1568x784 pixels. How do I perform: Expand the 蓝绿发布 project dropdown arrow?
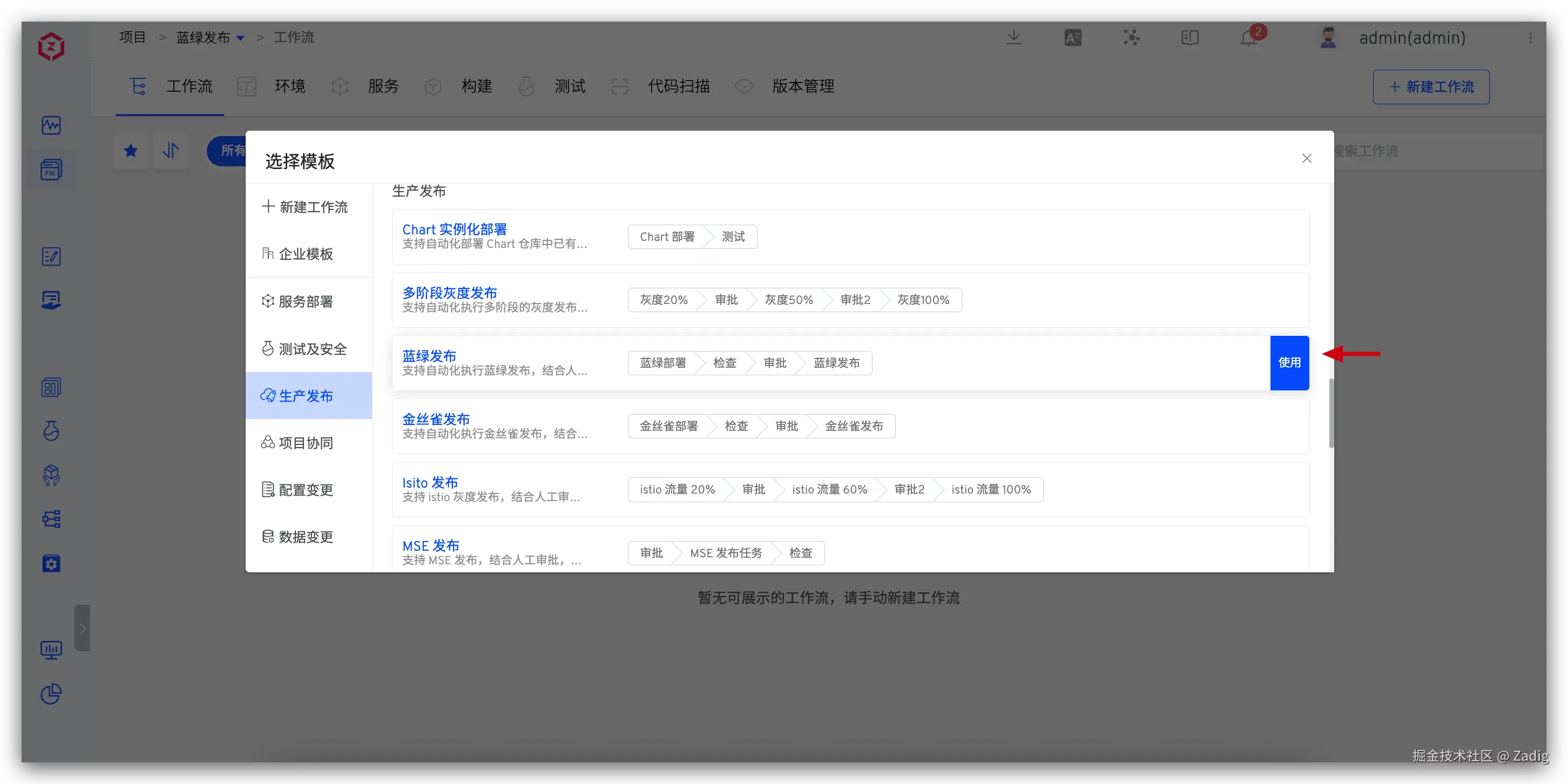click(240, 38)
